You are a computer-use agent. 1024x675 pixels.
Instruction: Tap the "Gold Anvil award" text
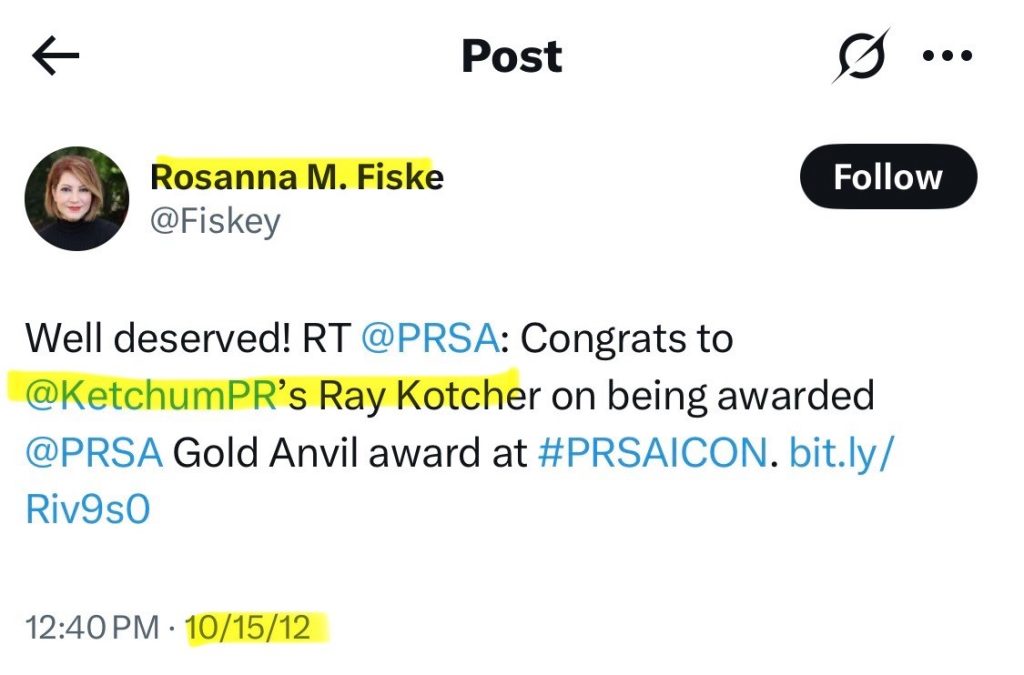pos(350,452)
